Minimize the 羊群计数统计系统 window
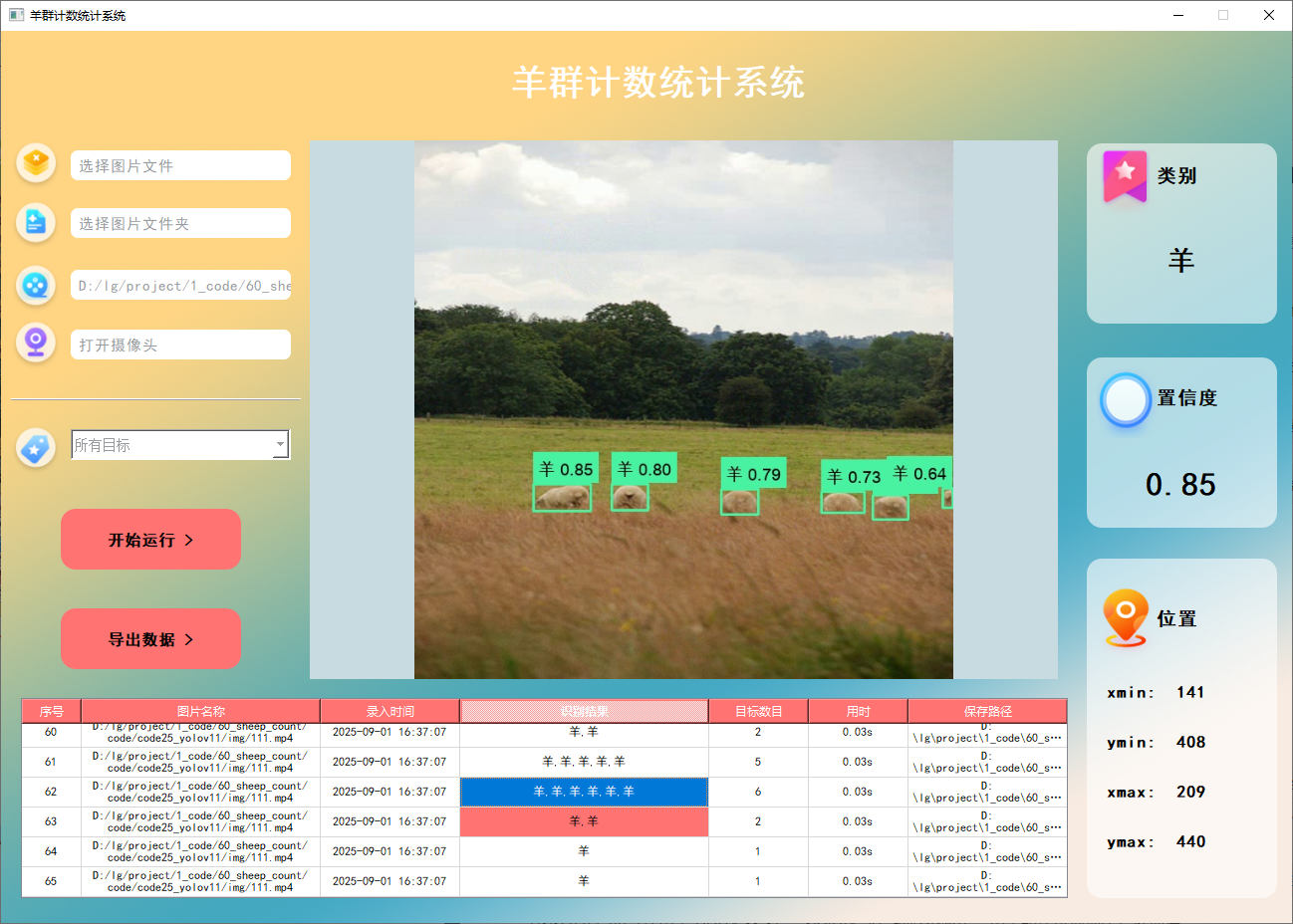Image resolution: width=1293 pixels, height=924 pixels. [x=1179, y=15]
